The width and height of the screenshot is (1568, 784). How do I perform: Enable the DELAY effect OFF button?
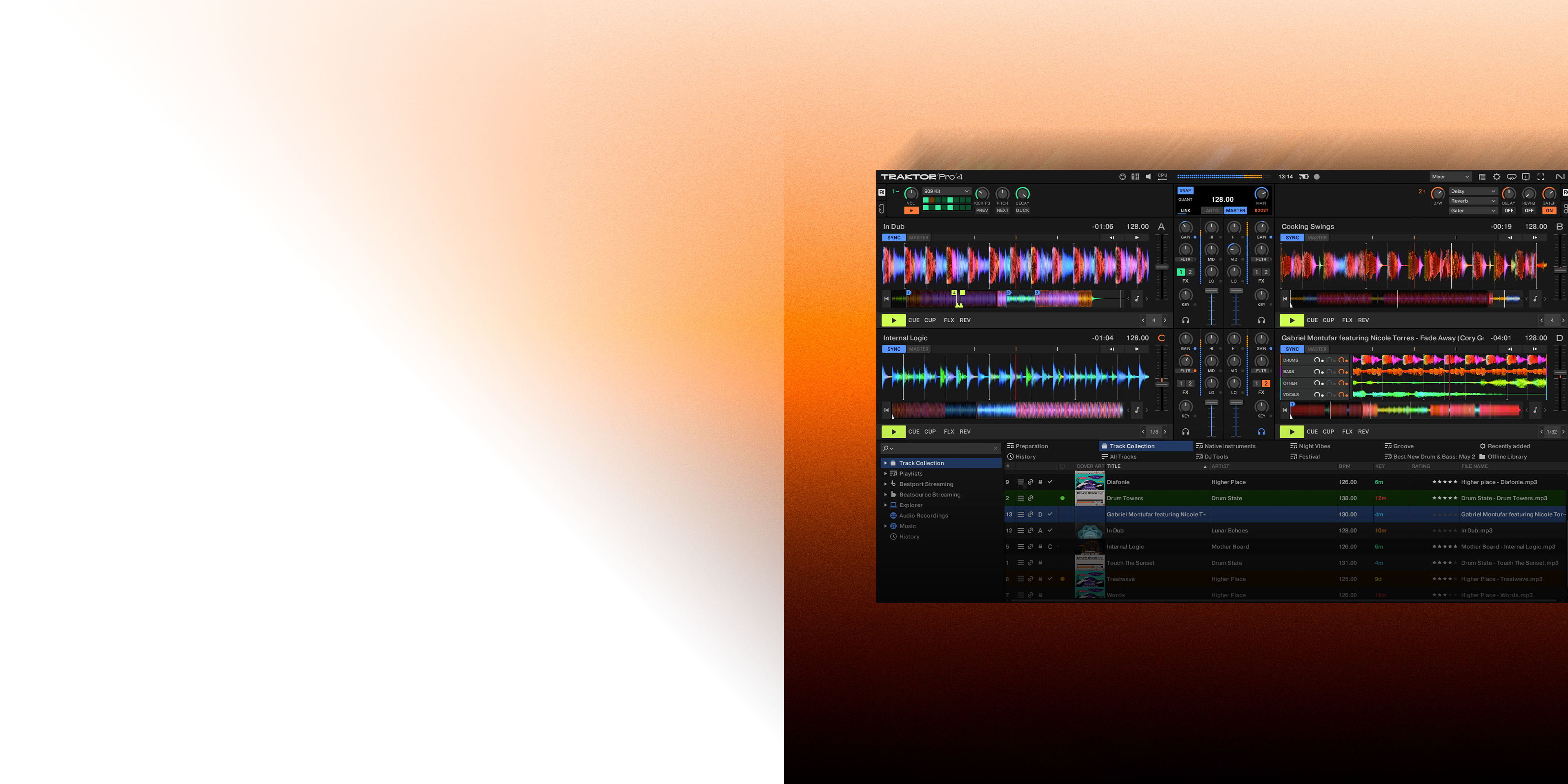[x=1509, y=211]
